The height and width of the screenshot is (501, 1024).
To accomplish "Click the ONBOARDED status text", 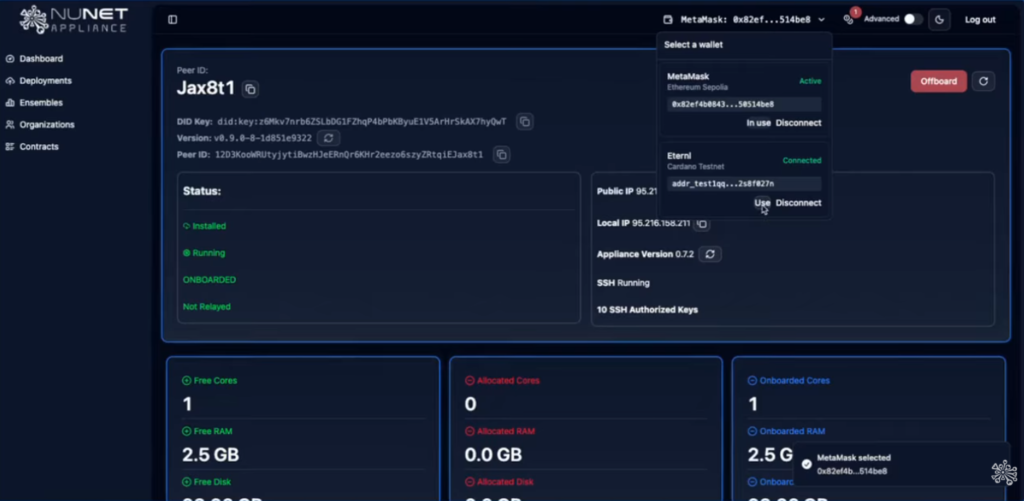I will pos(209,280).
